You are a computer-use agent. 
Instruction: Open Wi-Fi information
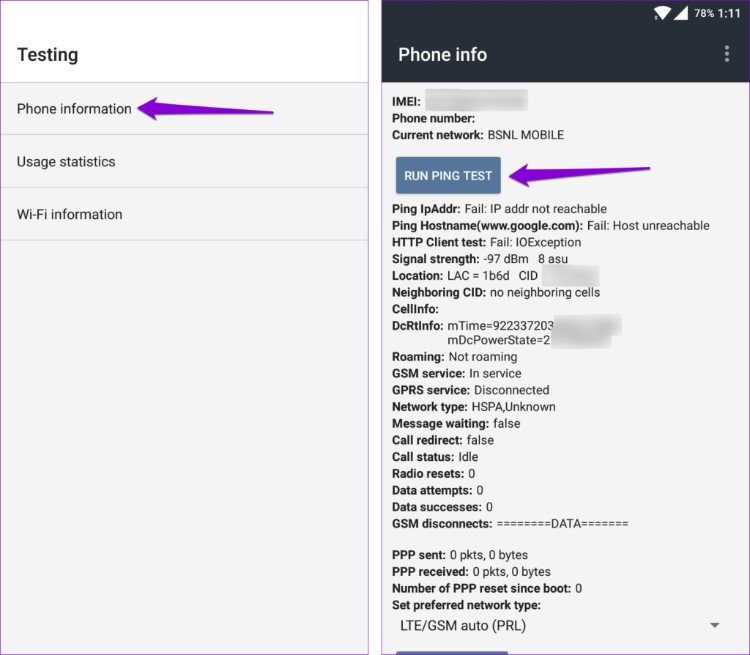point(69,214)
